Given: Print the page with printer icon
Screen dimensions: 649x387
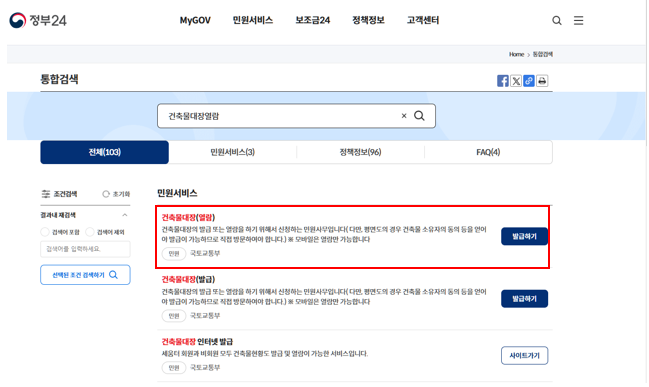Looking at the screenshot, I should point(542,81).
